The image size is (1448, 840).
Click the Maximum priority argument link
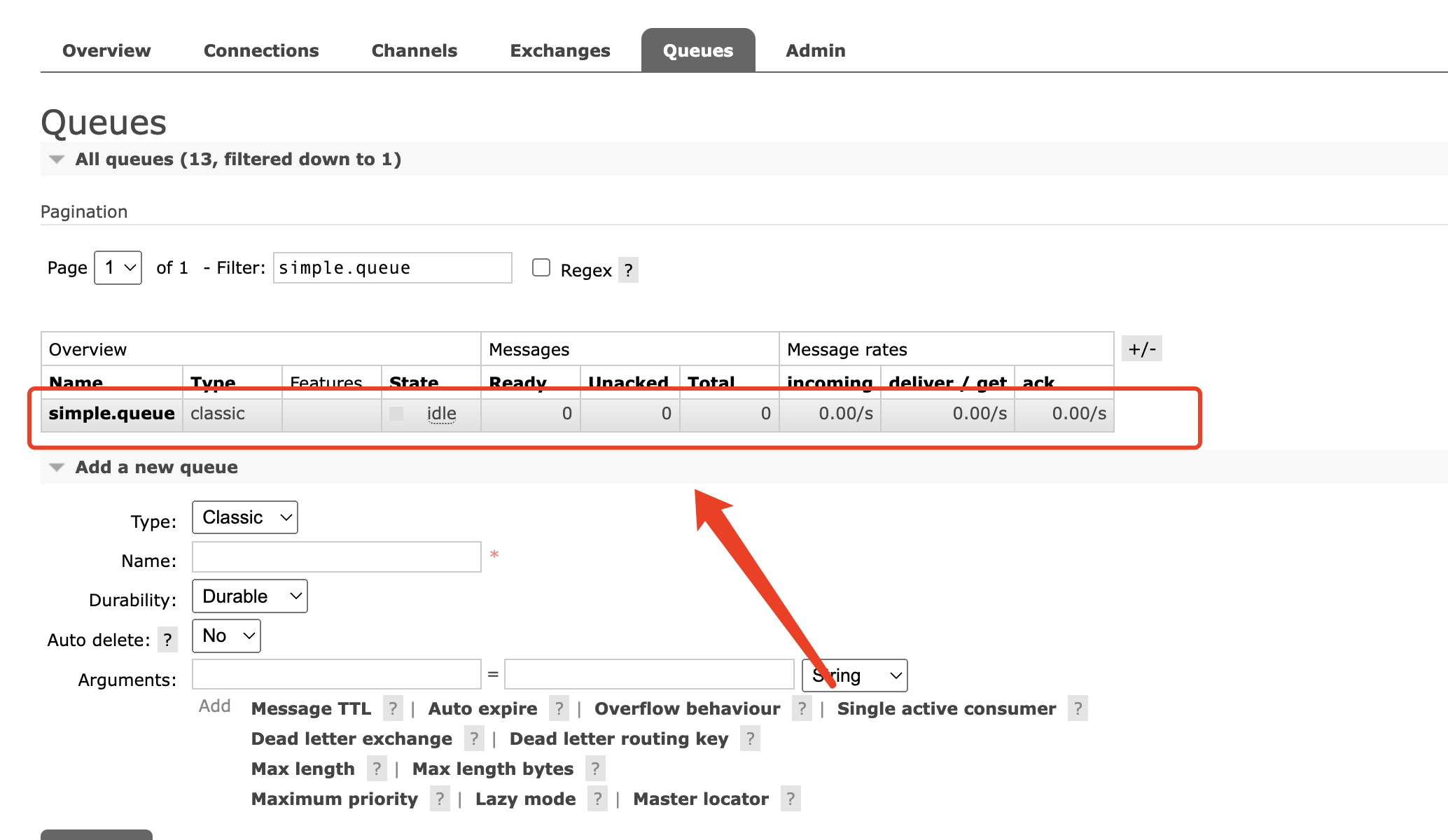pyautogui.click(x=334, y=799)
